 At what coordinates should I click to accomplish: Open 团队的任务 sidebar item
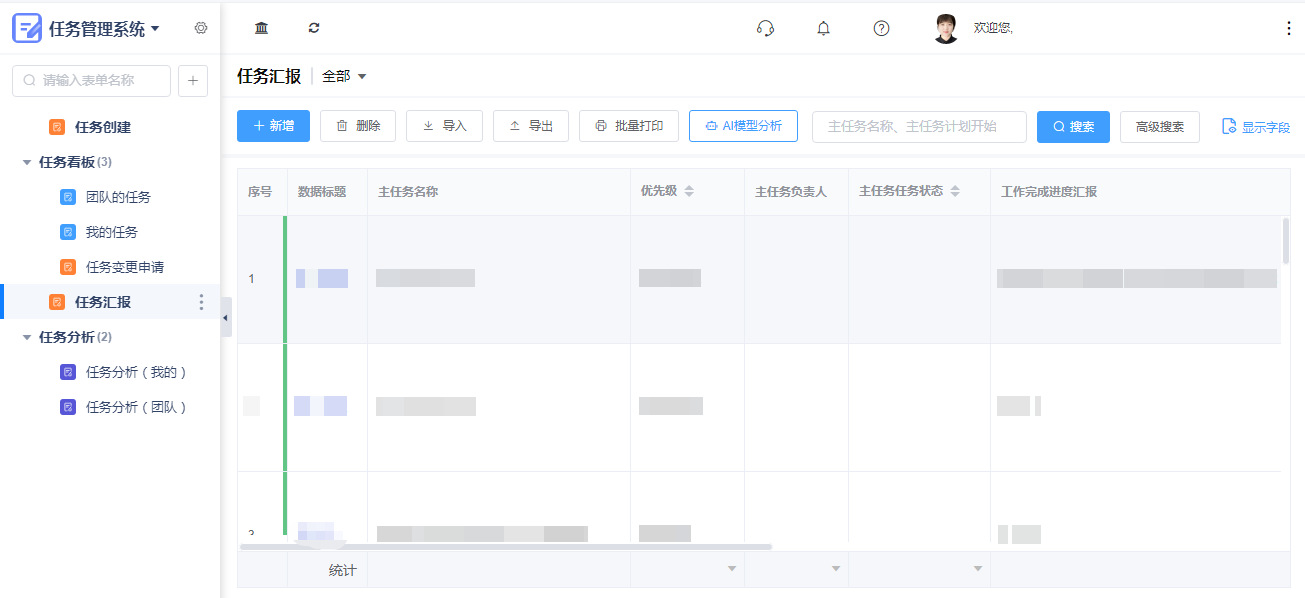click(118, 197)
